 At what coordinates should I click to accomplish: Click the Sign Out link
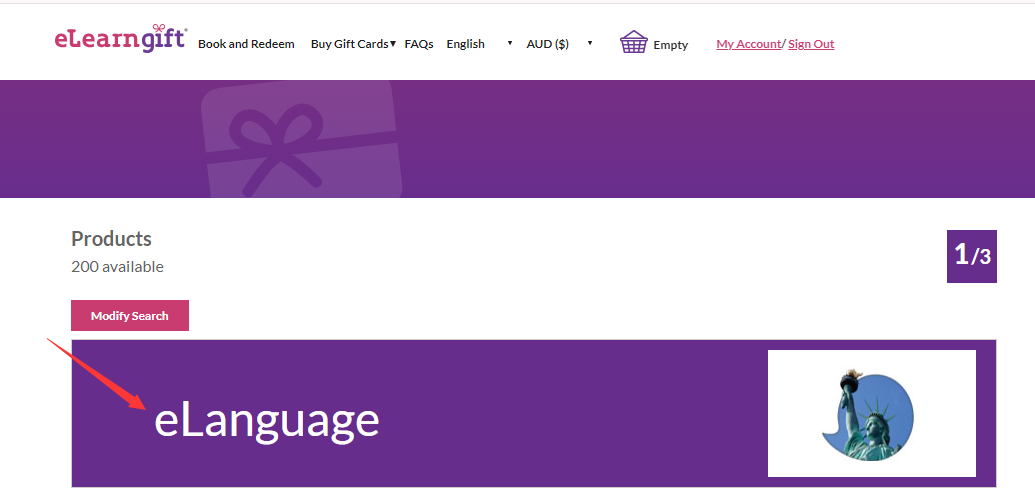pos(811,44)
